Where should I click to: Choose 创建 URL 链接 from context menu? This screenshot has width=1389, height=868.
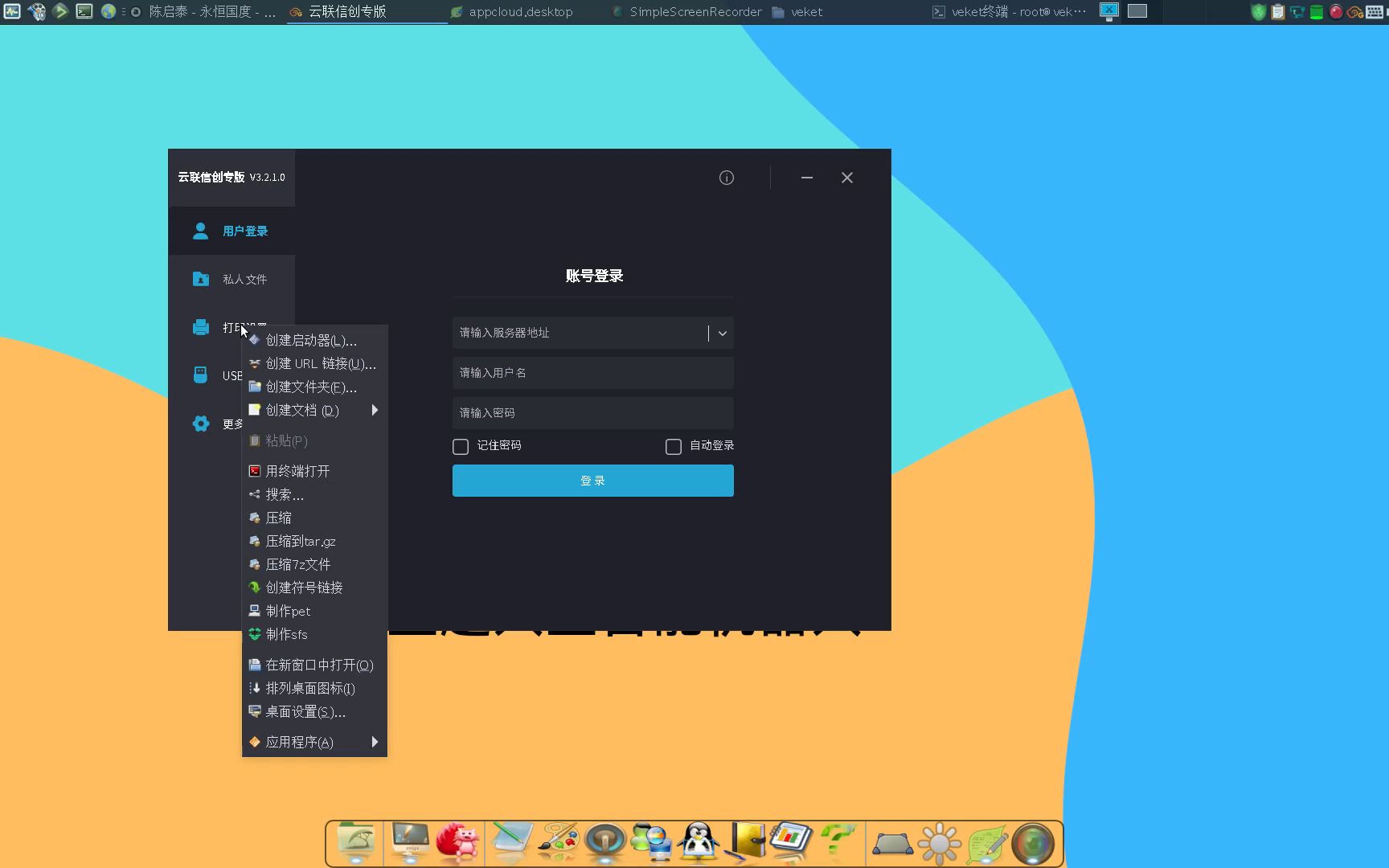tap(314, 363)
